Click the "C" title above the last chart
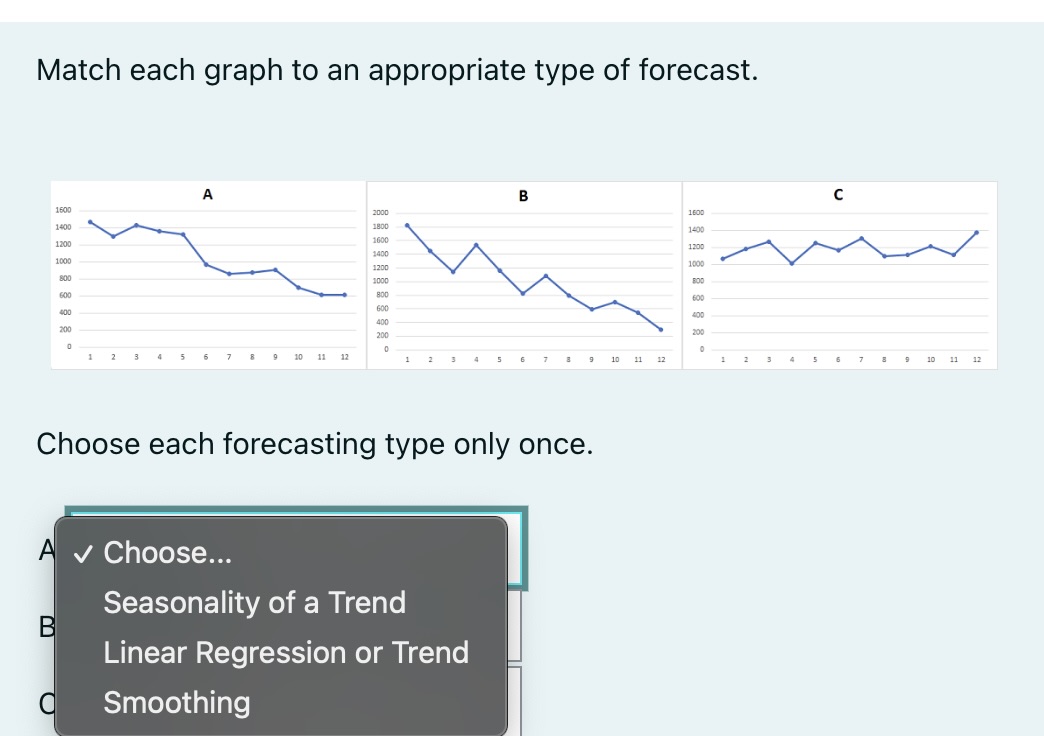The height and width of the screenshot is (736, 1044). pyautogui.click(x=838, y=195)
